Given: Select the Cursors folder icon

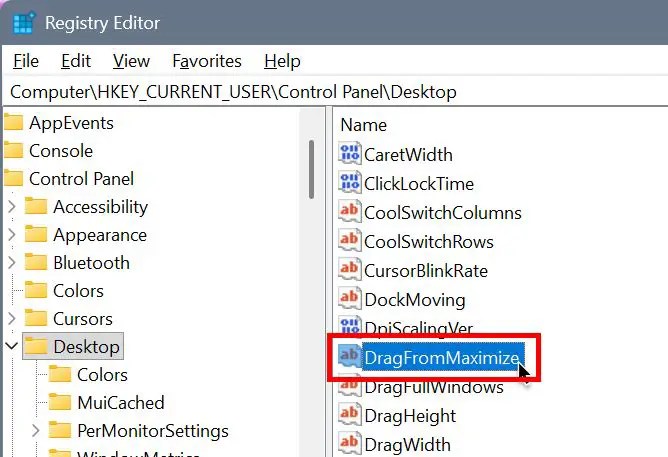Looking at the screenshot, I should click(36, 318).
